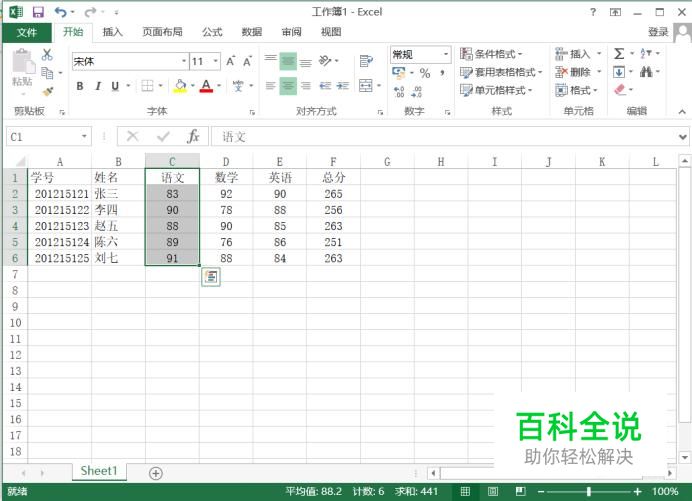
Task: Click the AutoSum sigma icon
Action: pos(619,54)
